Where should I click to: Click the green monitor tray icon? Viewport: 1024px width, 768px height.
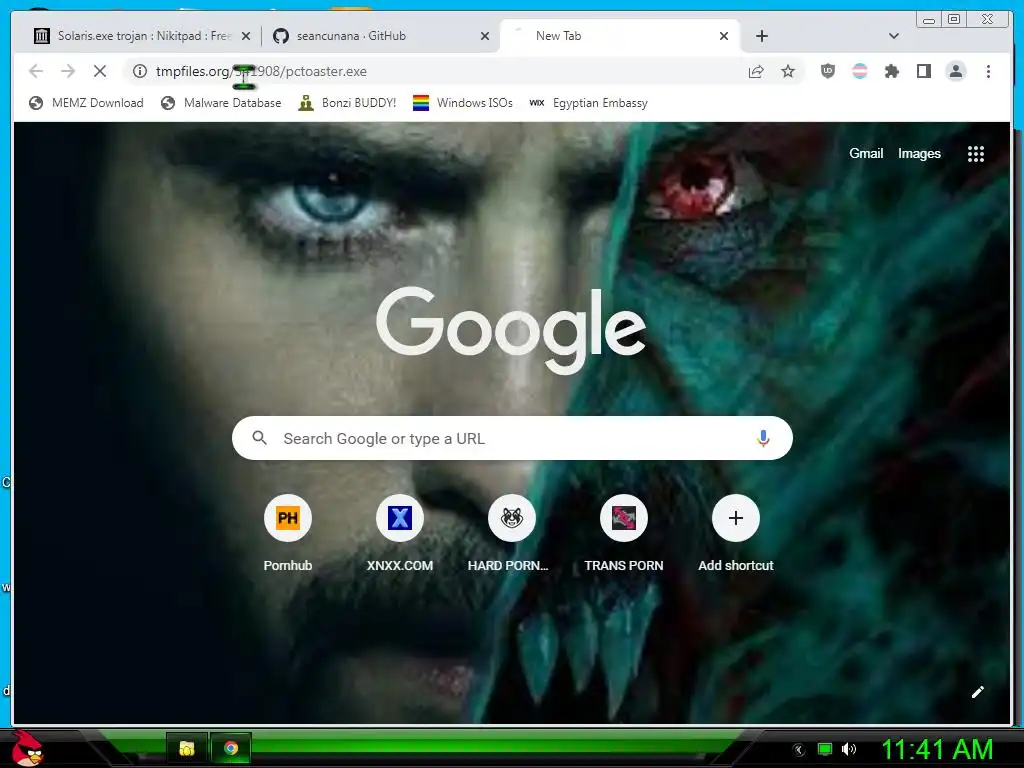[x=825, y=749]
